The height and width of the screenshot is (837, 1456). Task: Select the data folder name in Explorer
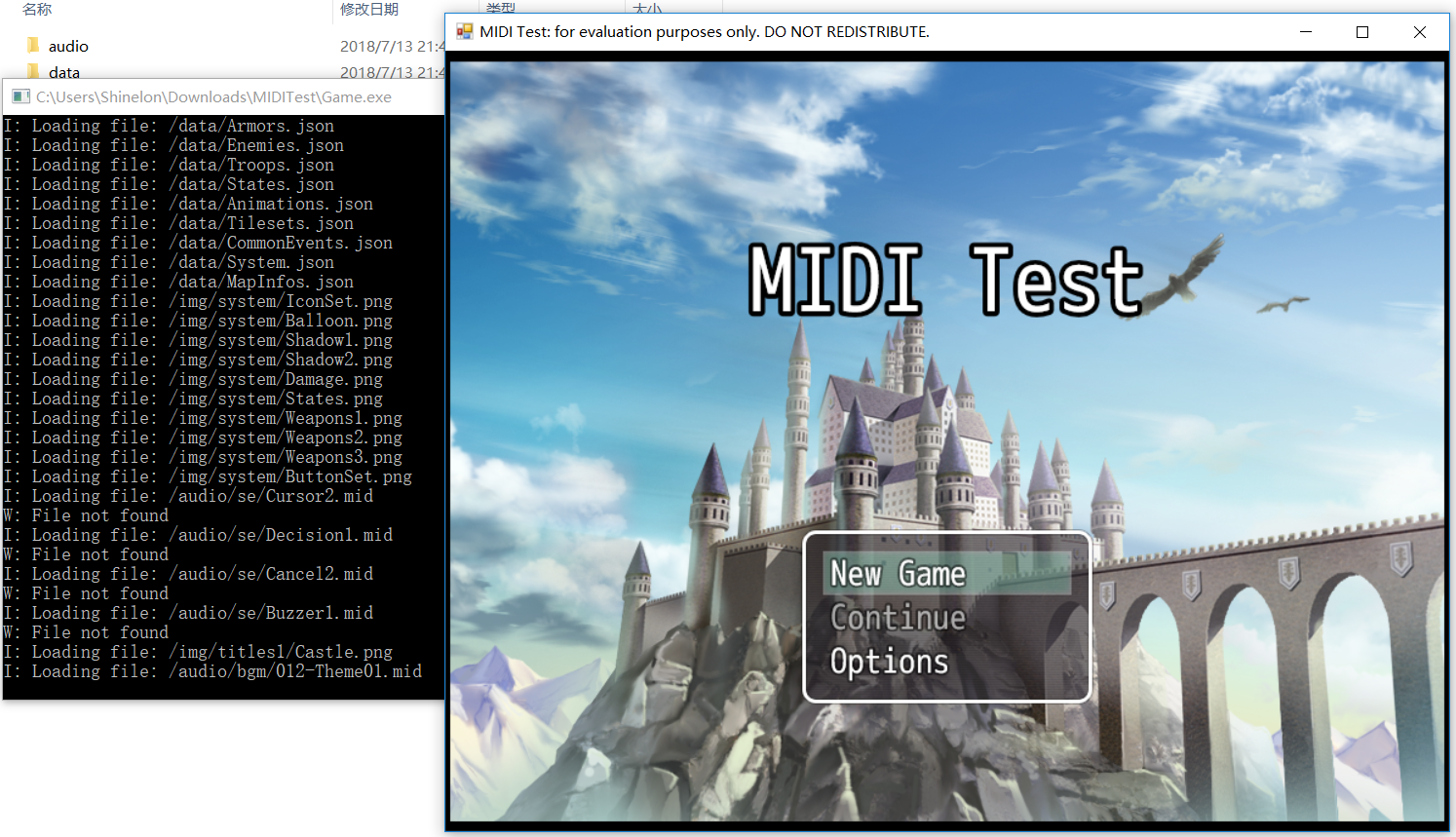64,72
